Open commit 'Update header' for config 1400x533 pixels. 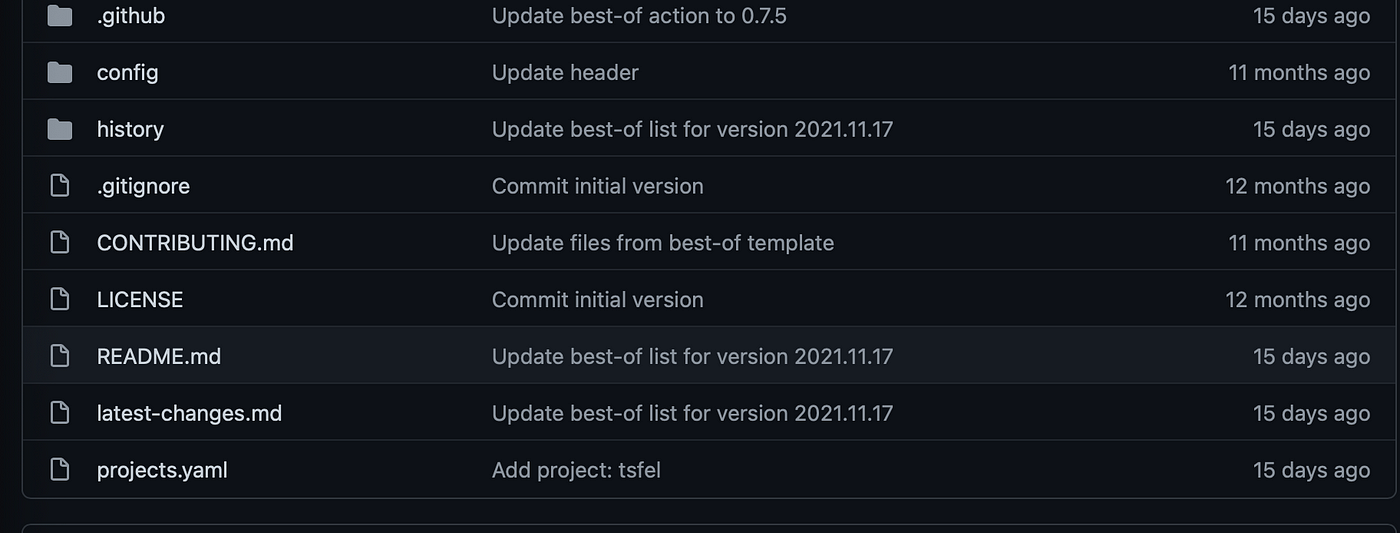(x=565, y=73)
